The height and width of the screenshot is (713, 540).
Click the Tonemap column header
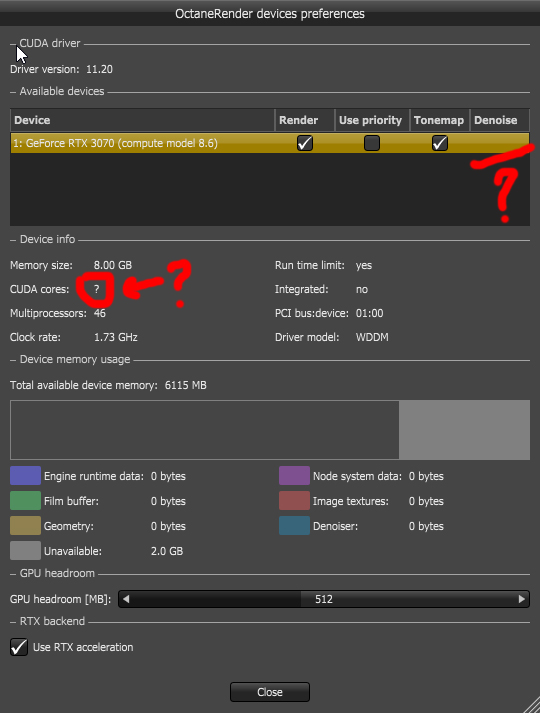coord(440,120)
